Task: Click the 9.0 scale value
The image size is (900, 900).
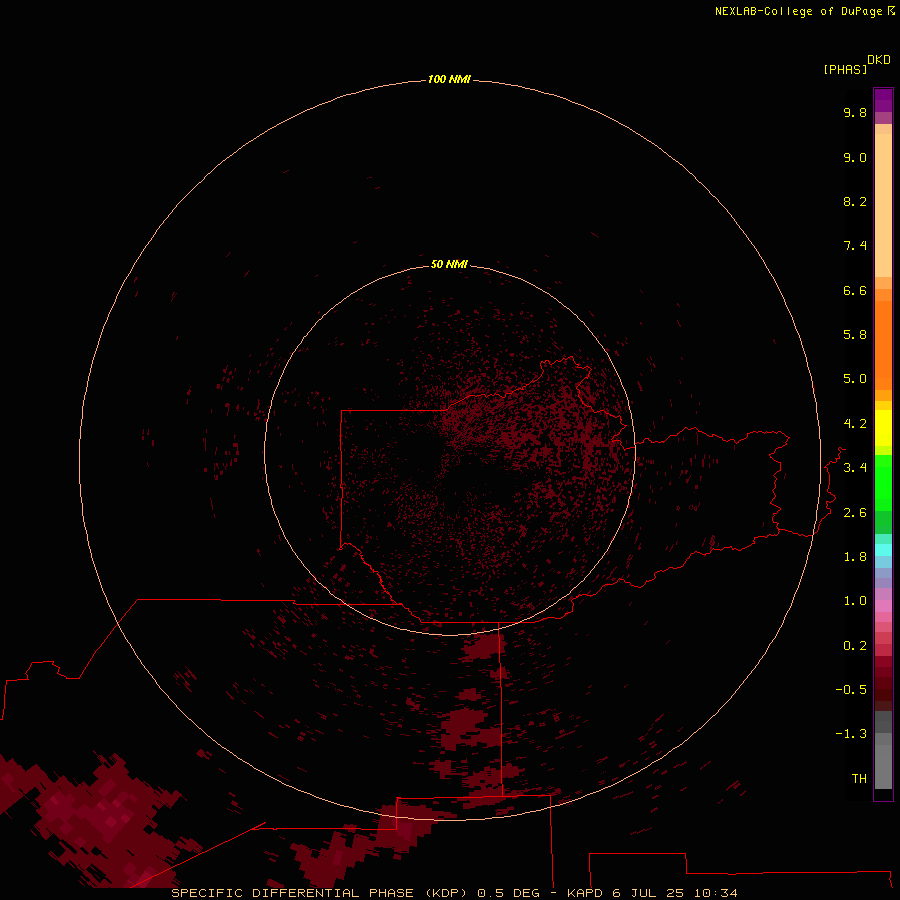Action: point(855,158)
